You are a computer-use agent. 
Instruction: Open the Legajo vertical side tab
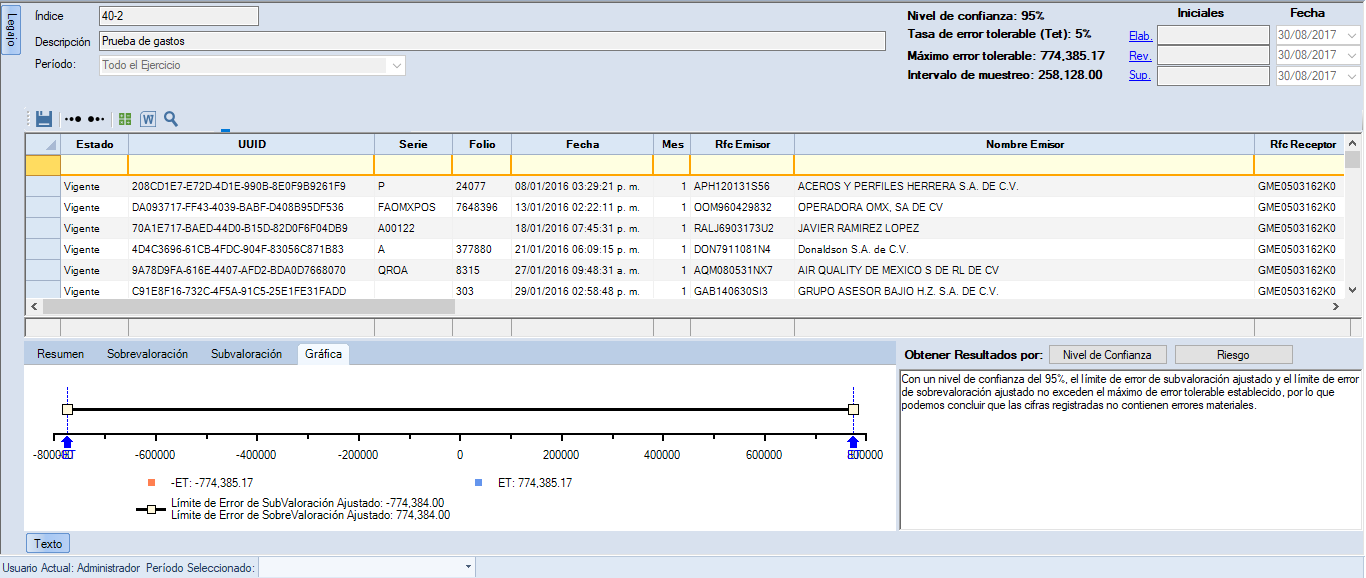pos(11,32)
